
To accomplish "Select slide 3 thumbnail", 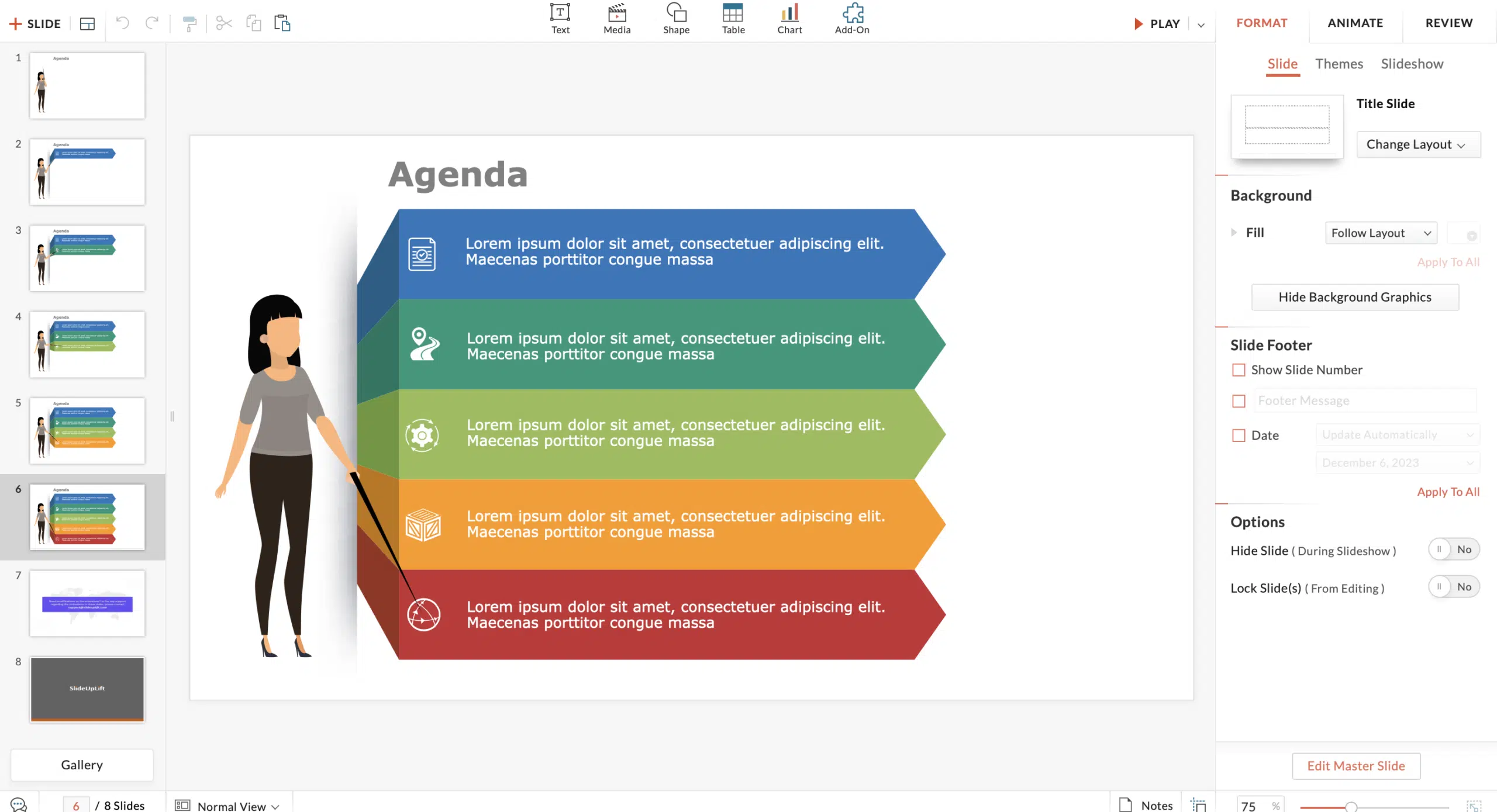I will pos(87,258).
